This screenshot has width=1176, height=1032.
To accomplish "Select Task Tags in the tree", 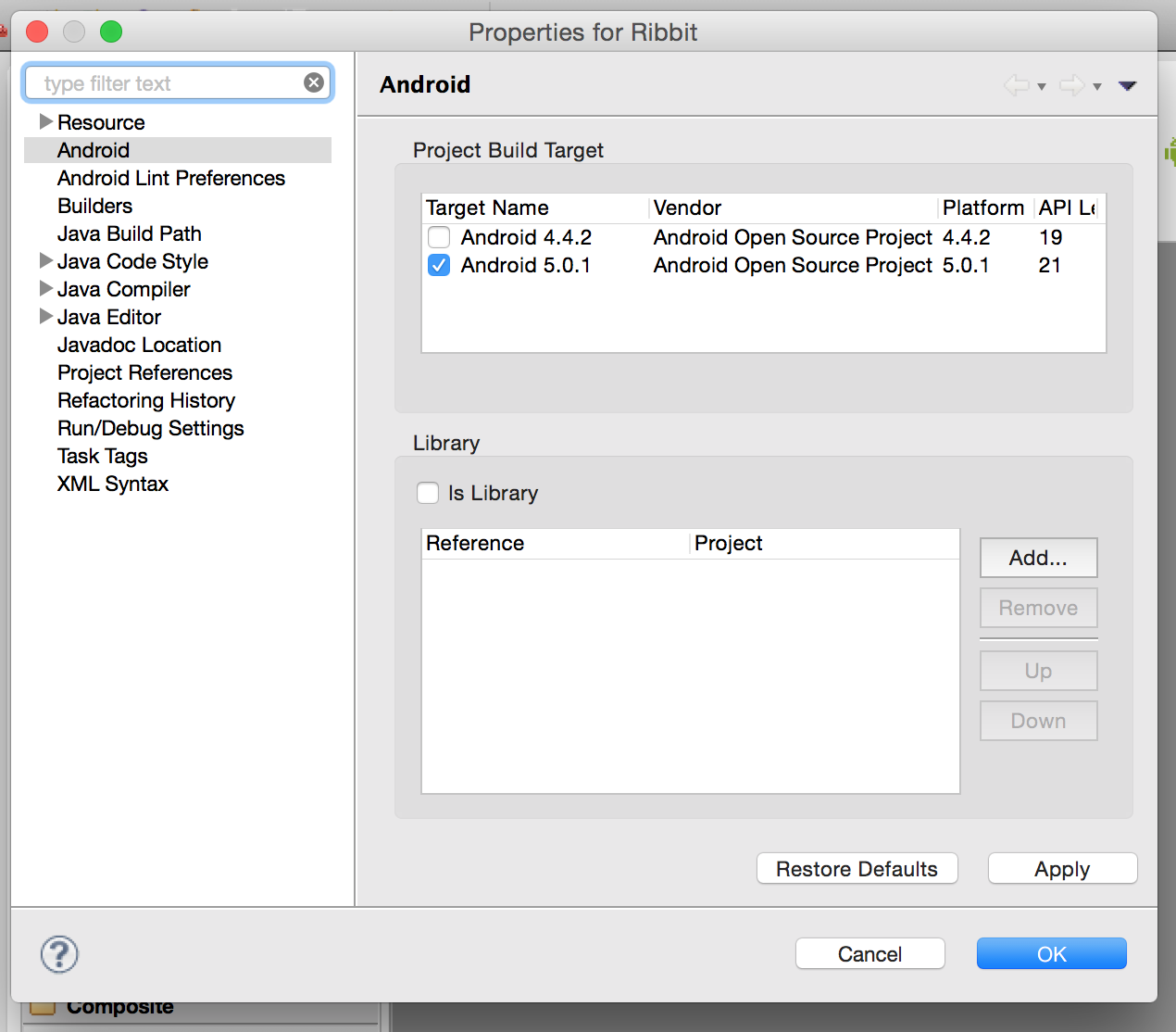I will click(x=103, y=456).
